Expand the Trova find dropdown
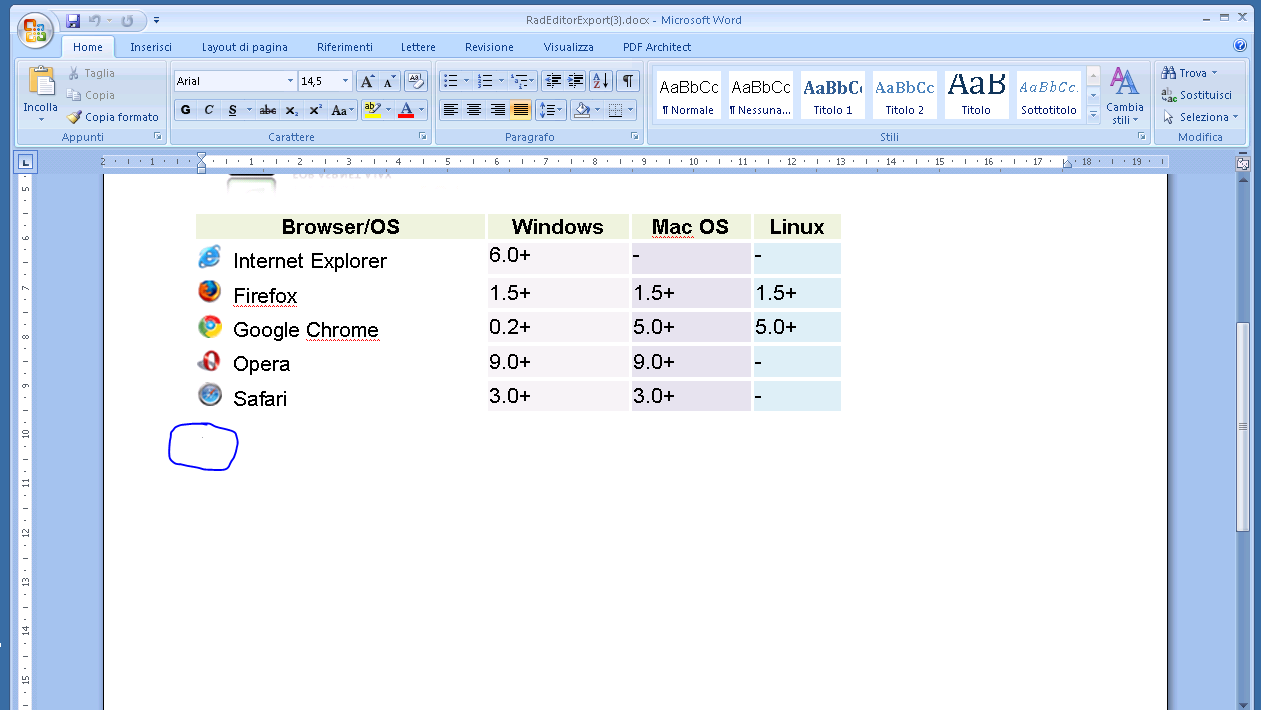1261x710 pixels. tap(1214, 73)
